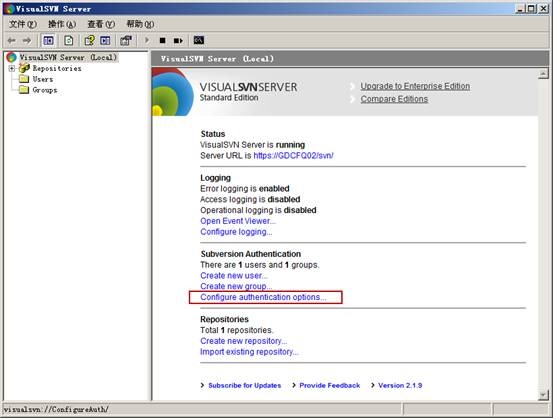Click the Version 2.1.9 link

pos(400,386)
